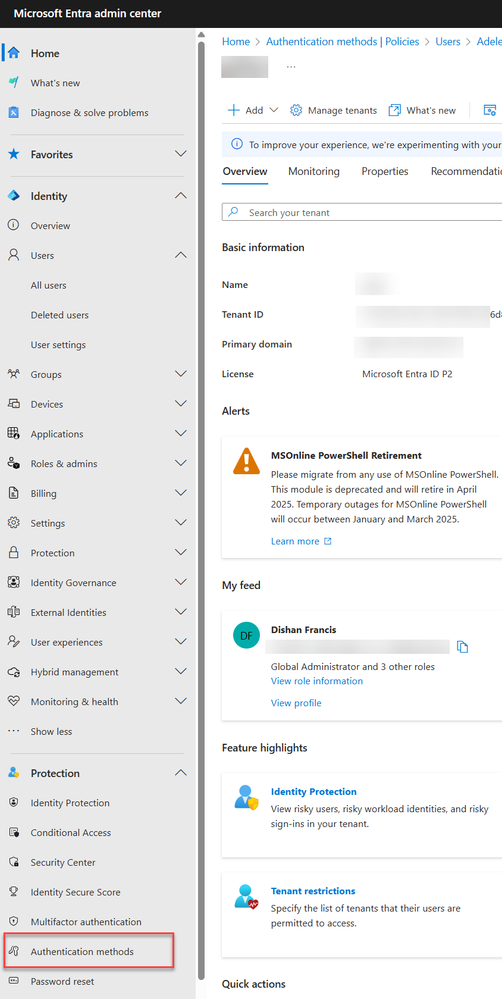Screen dimensions: 502x999
Task: Copy Dishan Francis's user ID with the copy icon
Action: click(463, 647)
